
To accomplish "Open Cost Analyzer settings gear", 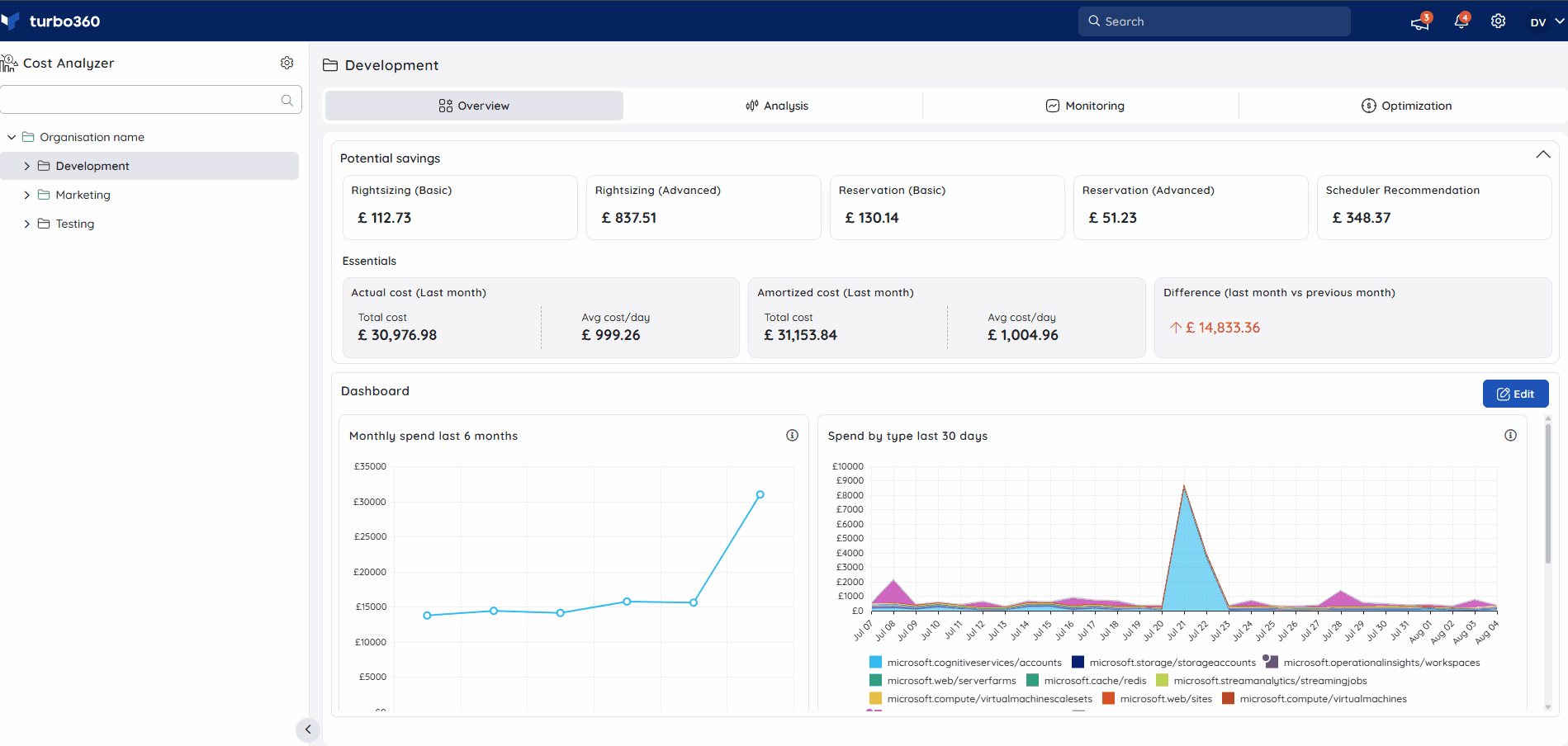I will pyautogui.click(x=287, y=63).
